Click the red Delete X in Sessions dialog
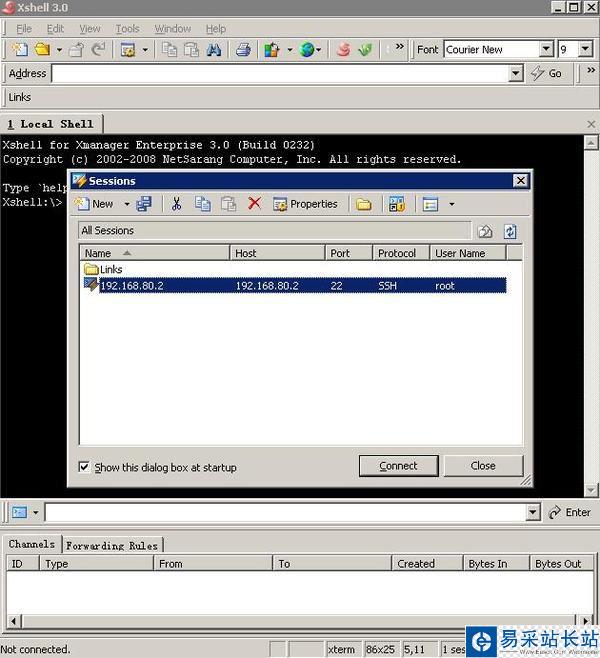The width and height of the screenshot is (600, 658). click(x=254, y=204)
